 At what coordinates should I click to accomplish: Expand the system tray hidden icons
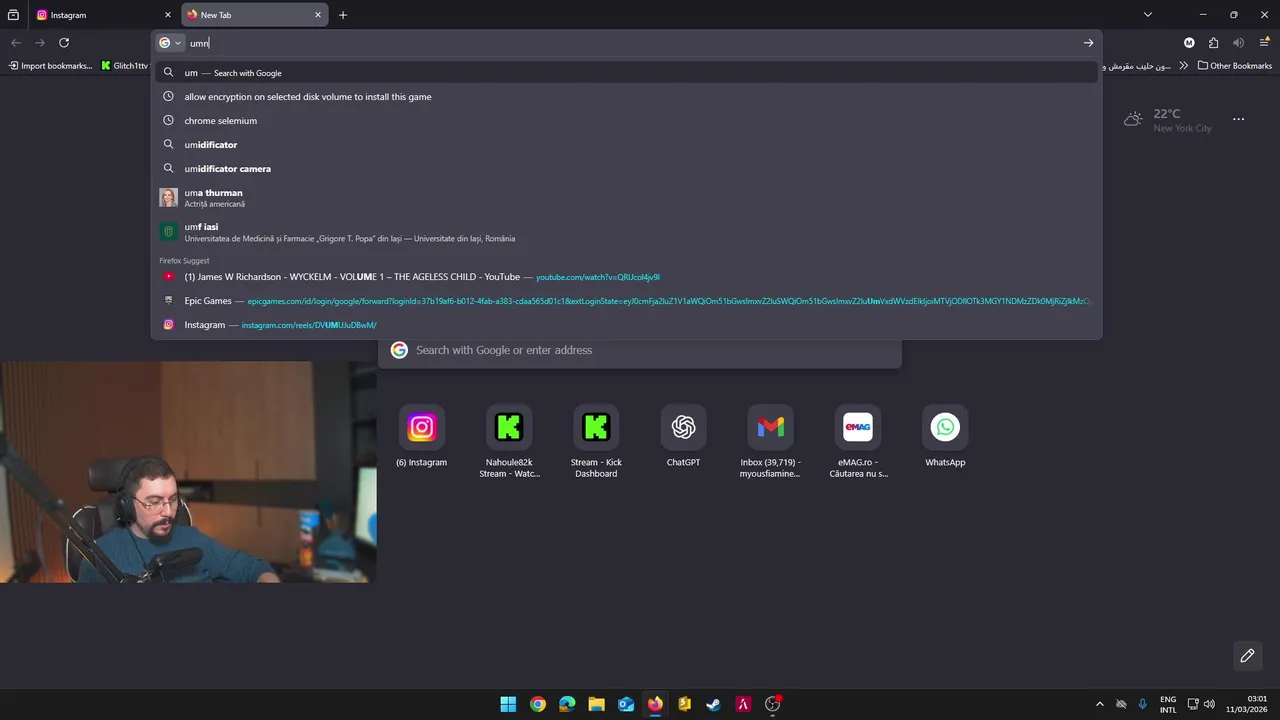click(x=1100, y=704)
